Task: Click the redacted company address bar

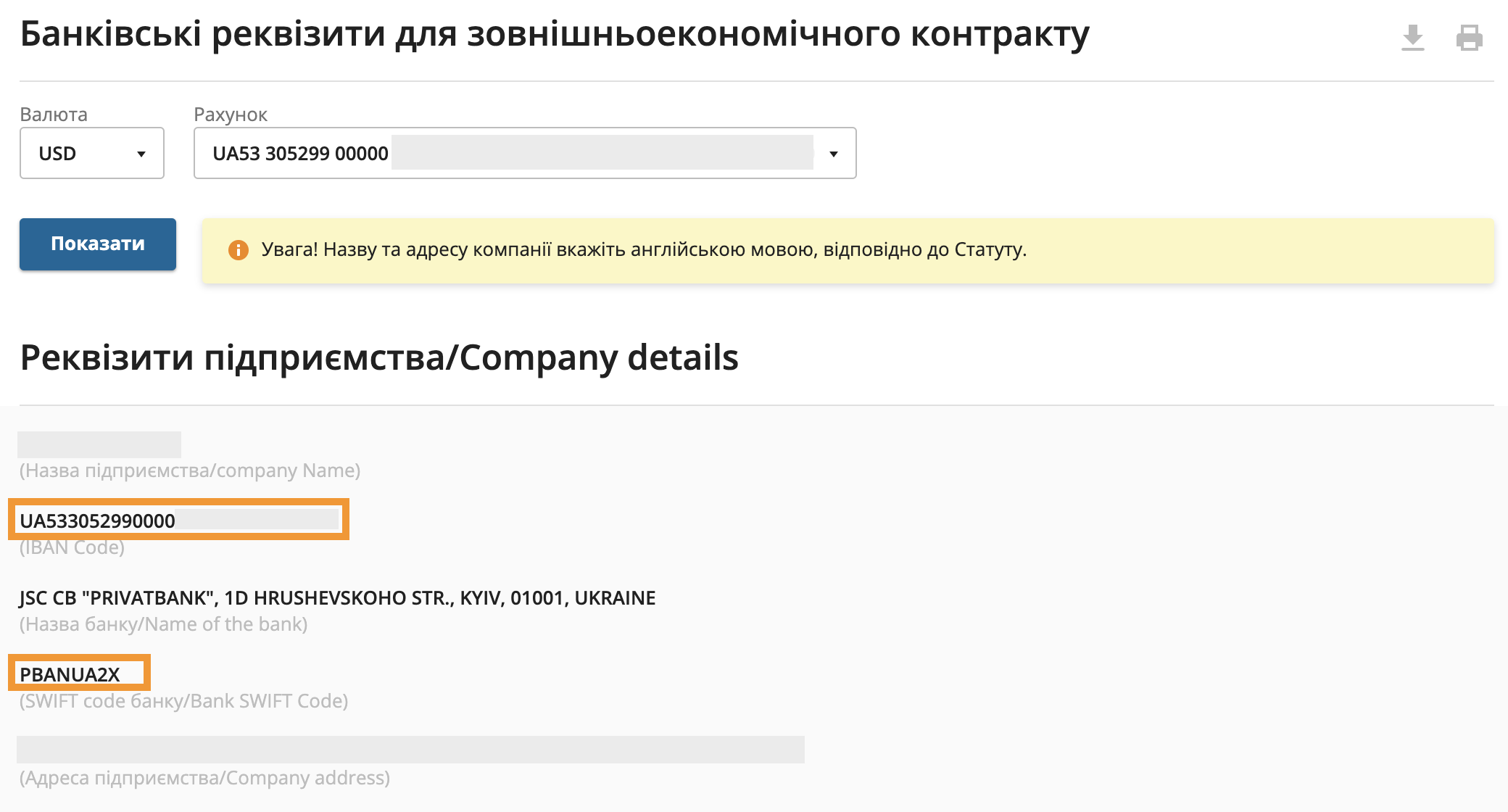Action: click(x=410, y=750)
